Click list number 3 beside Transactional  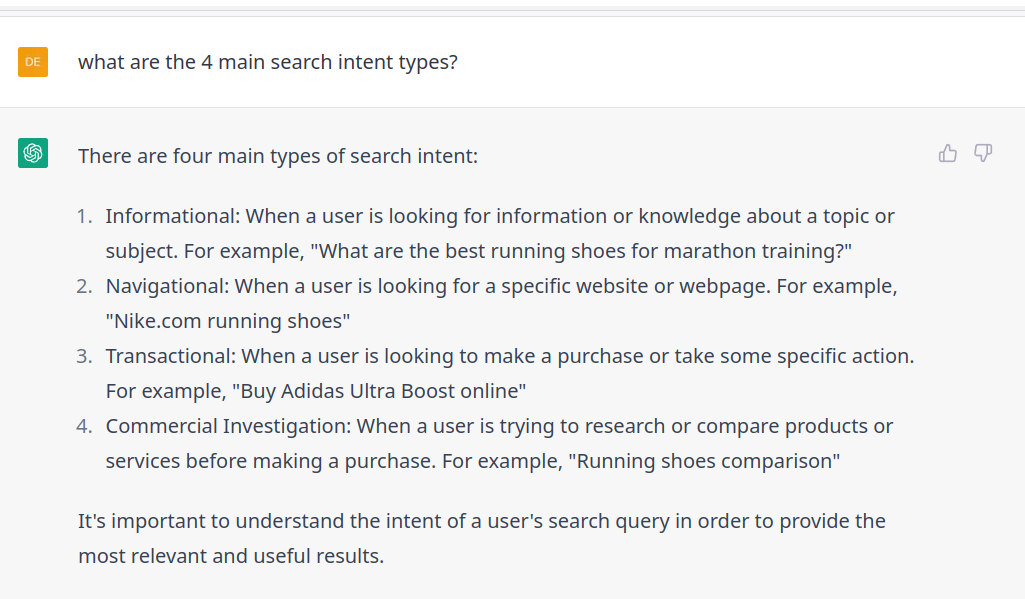click(x=85, y=356)
